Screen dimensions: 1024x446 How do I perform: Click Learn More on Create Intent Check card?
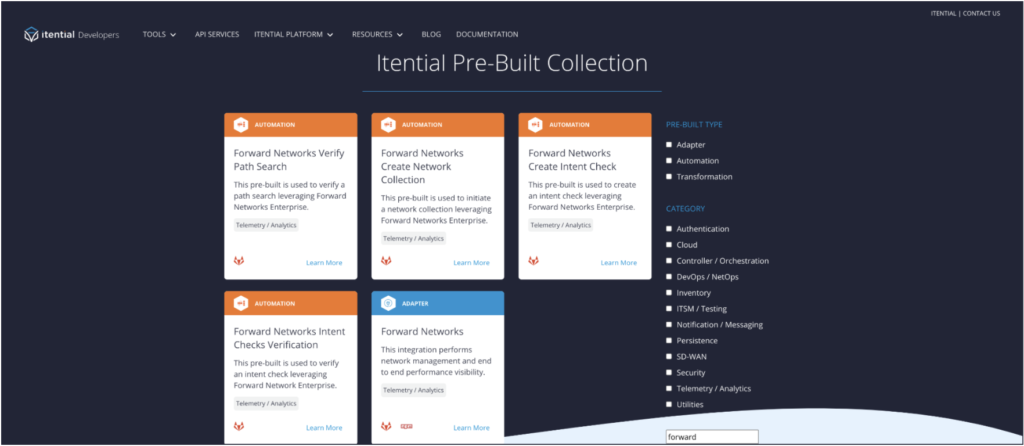(x=618, y=263)
